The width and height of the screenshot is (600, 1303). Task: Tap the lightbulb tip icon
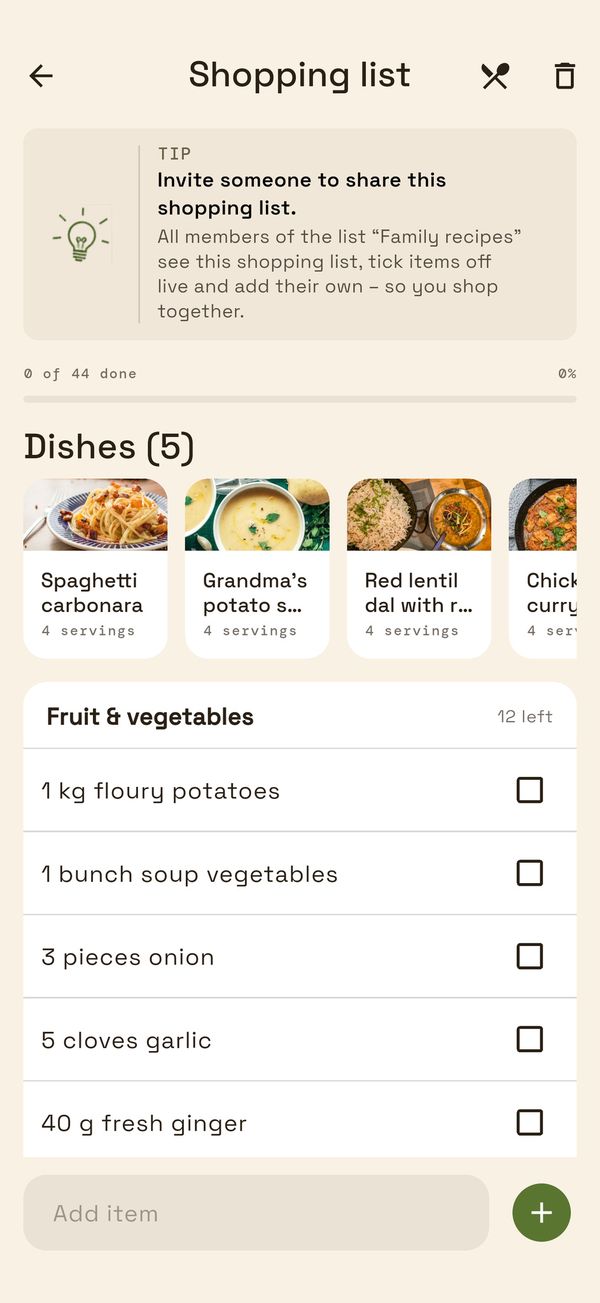[x=81, y=234]
